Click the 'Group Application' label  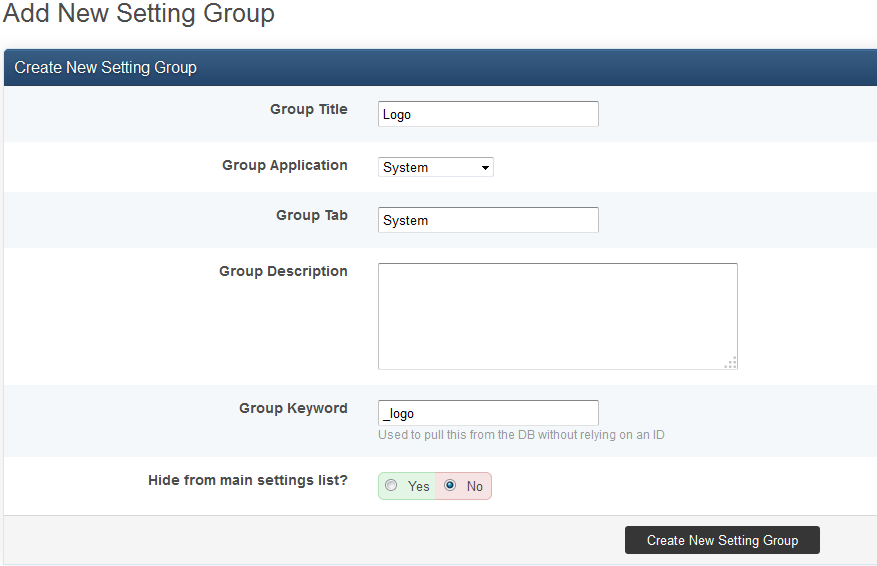(284, 165)
